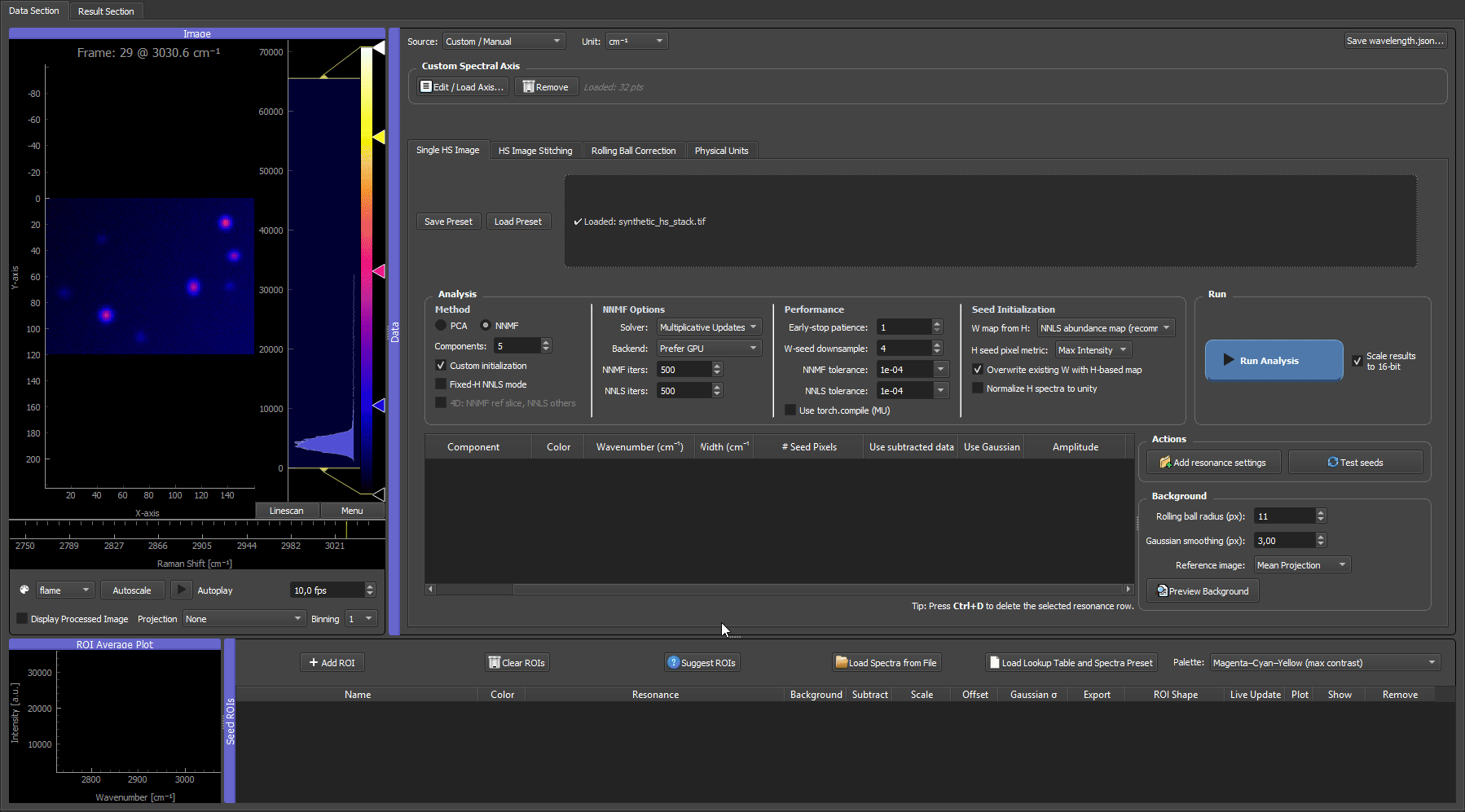Load Spectra from File
Screen dimensions: 1465x812
886,663
